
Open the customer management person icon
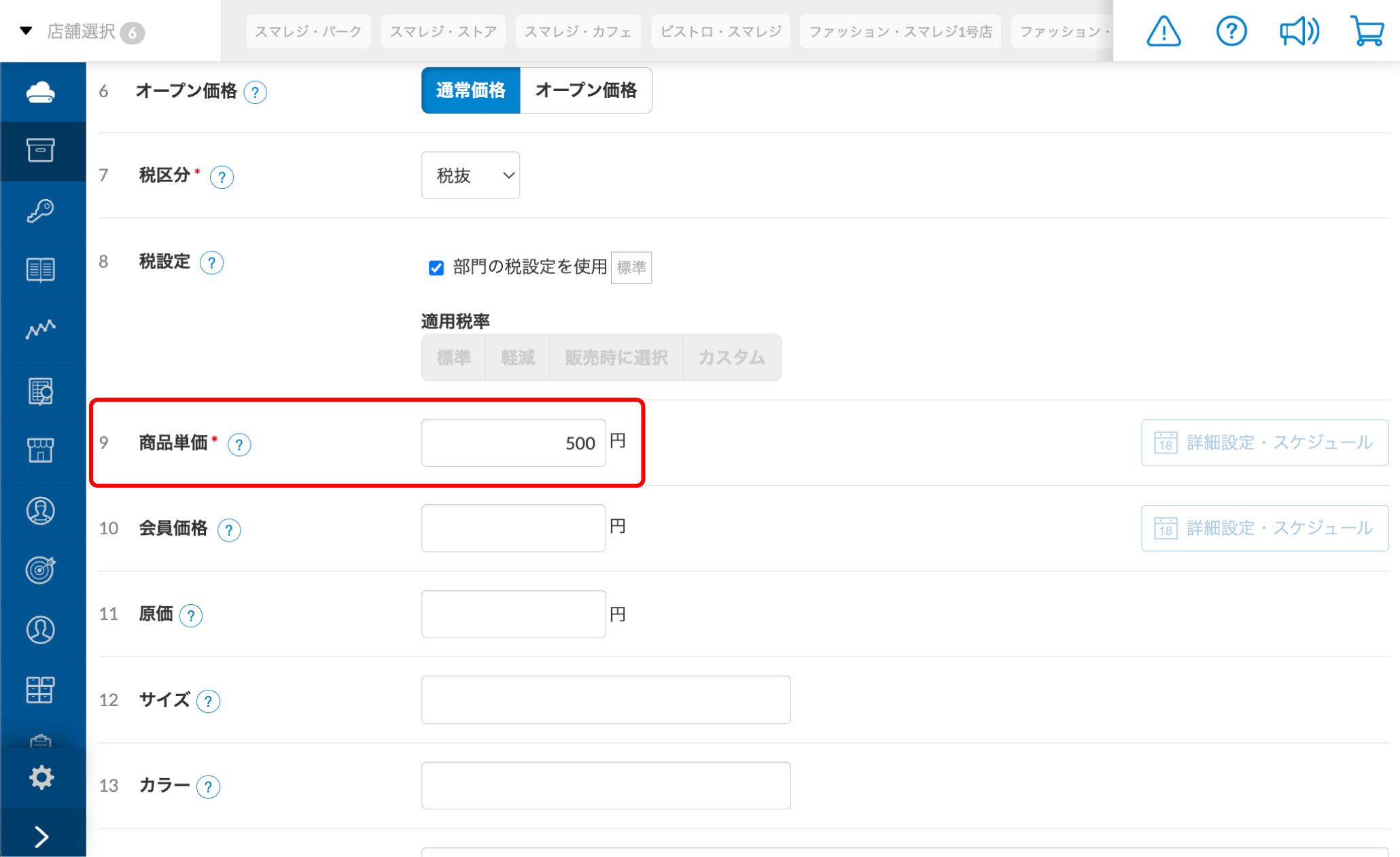42,511
